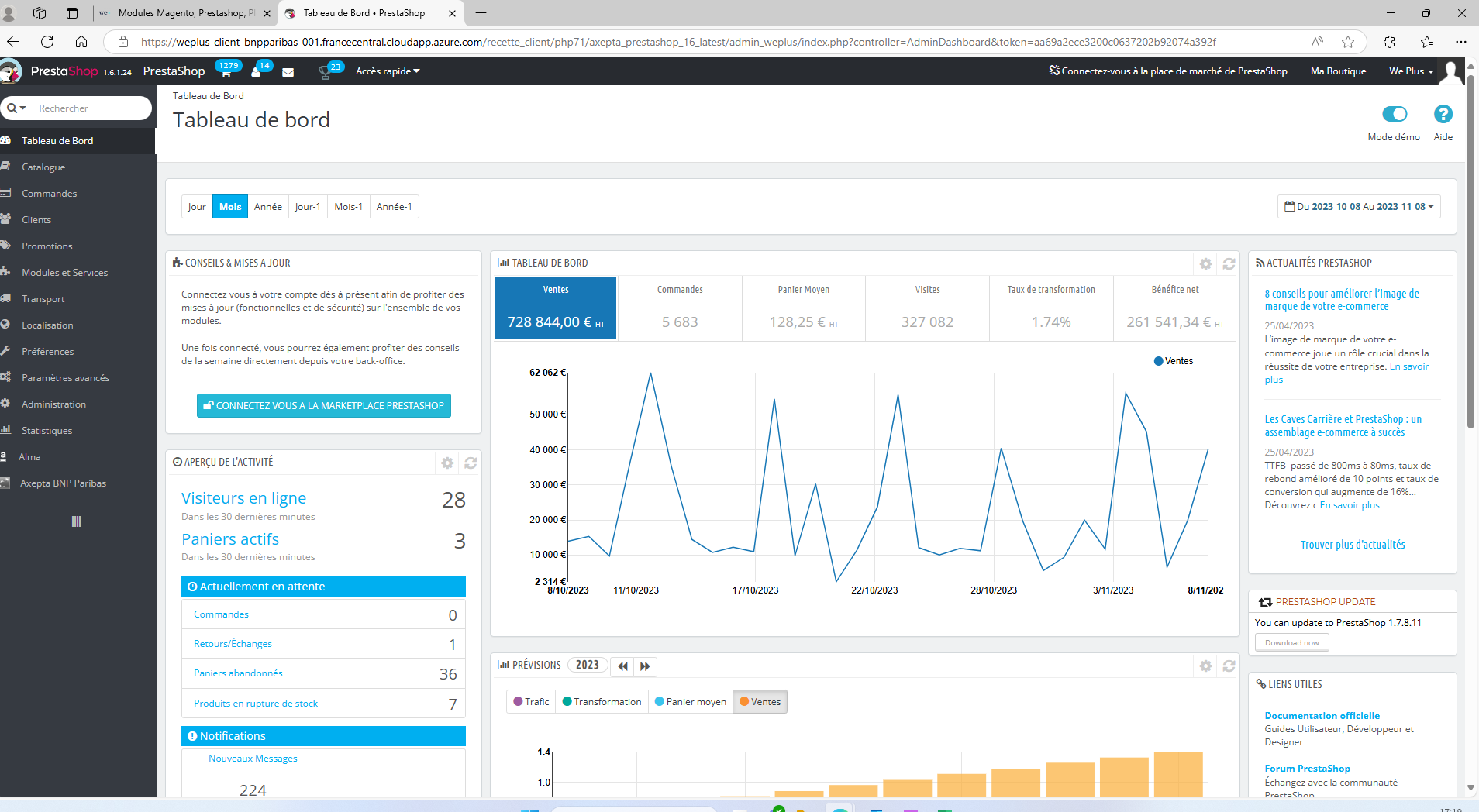Refresh the Tableau de bord panel

[1229, 263]
